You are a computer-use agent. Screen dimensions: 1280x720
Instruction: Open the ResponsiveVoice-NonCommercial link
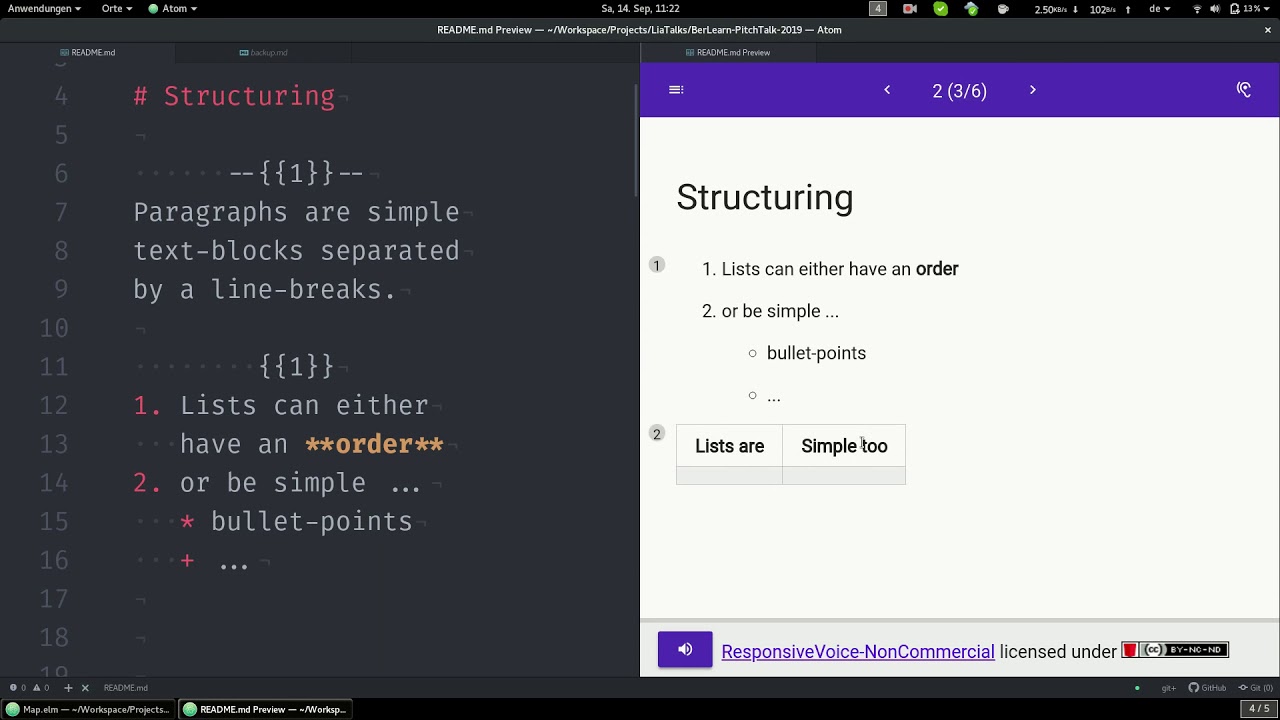click(x=858, y=652)
